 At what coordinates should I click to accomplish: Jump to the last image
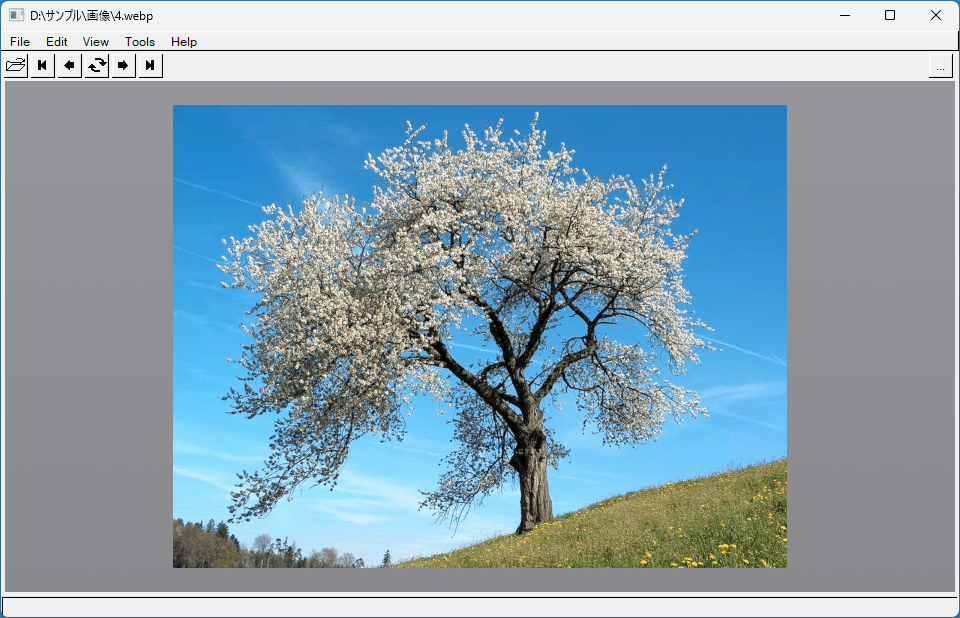click(150, 66)
